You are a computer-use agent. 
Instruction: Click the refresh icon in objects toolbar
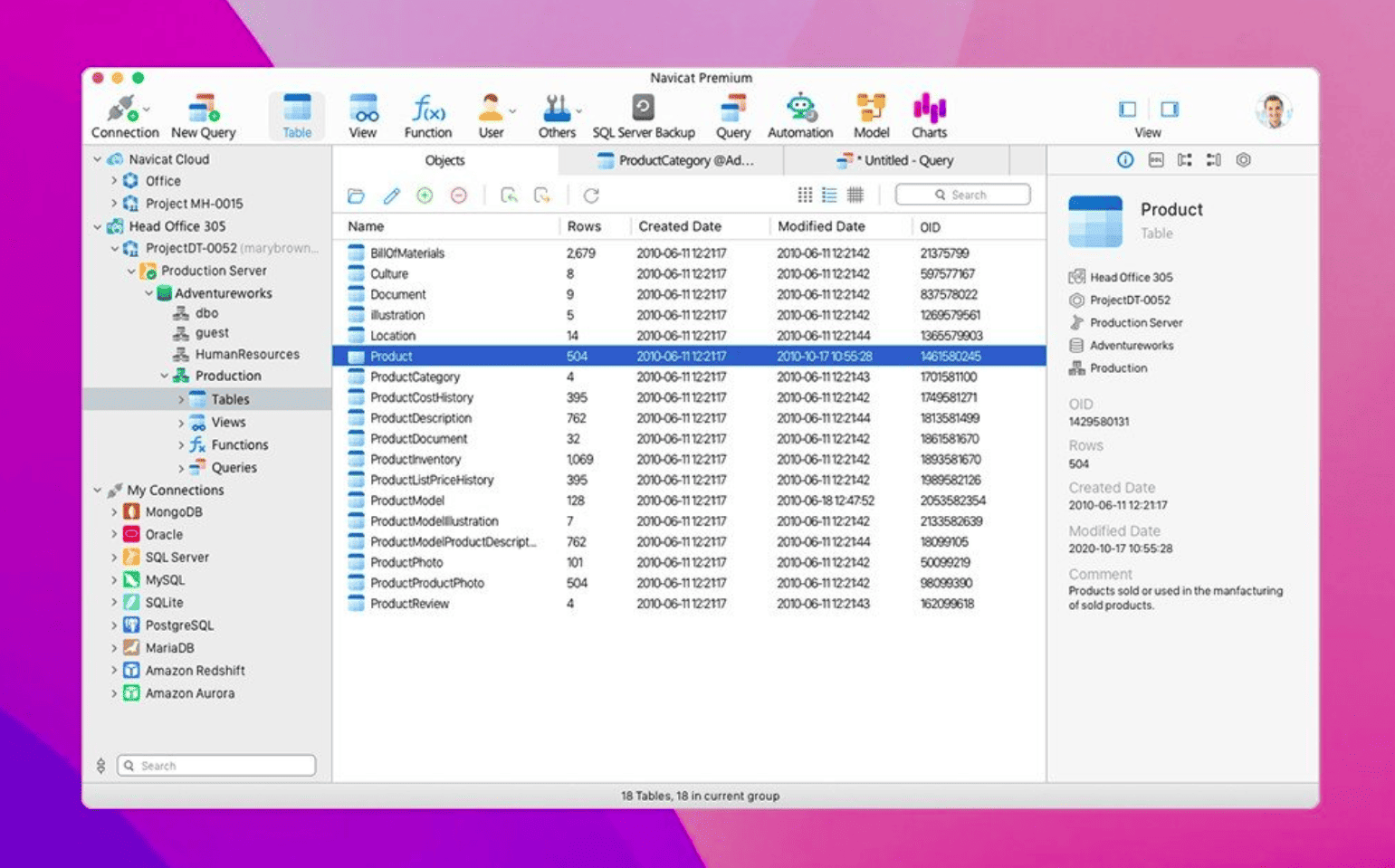(591, 196)
